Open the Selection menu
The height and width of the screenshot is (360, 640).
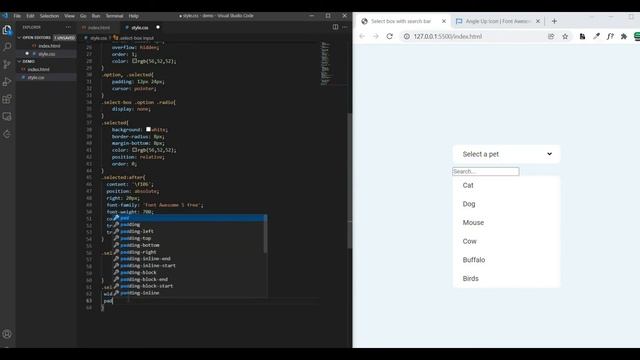[49, 16]
